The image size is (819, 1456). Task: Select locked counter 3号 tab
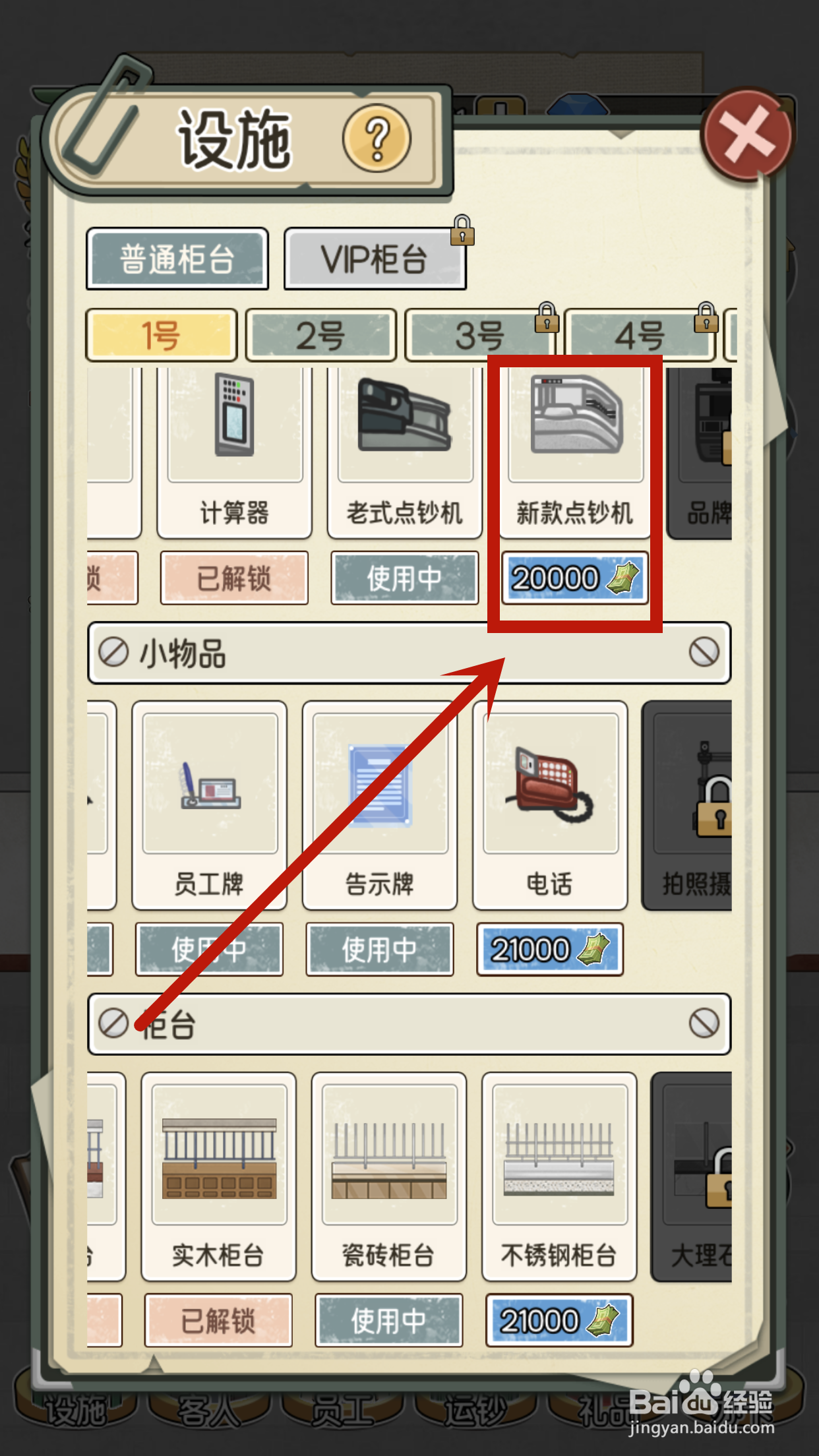(x=480, y=335)
